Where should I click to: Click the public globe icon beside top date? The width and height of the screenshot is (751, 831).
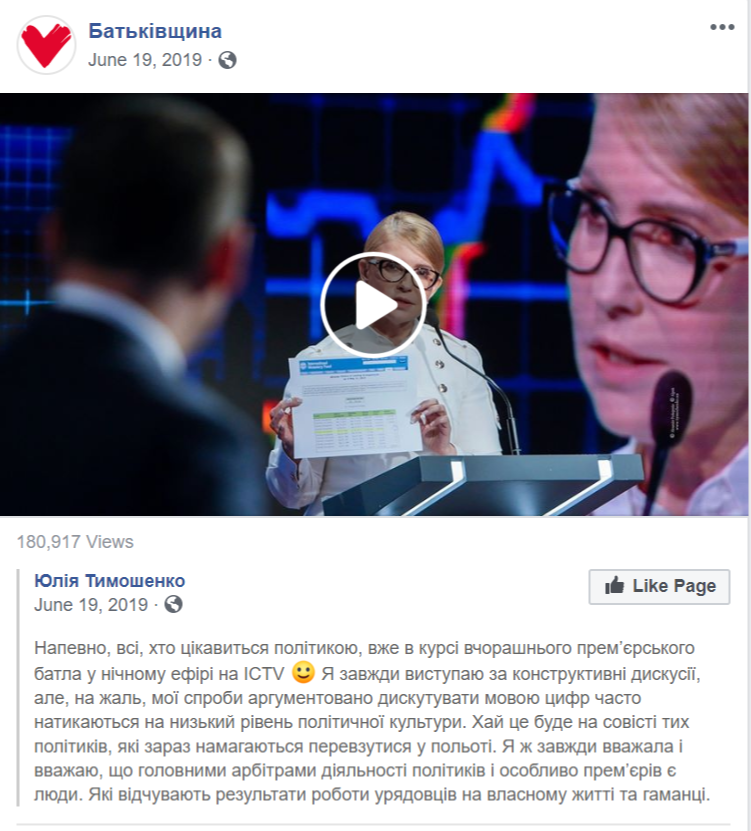point(227,60)
